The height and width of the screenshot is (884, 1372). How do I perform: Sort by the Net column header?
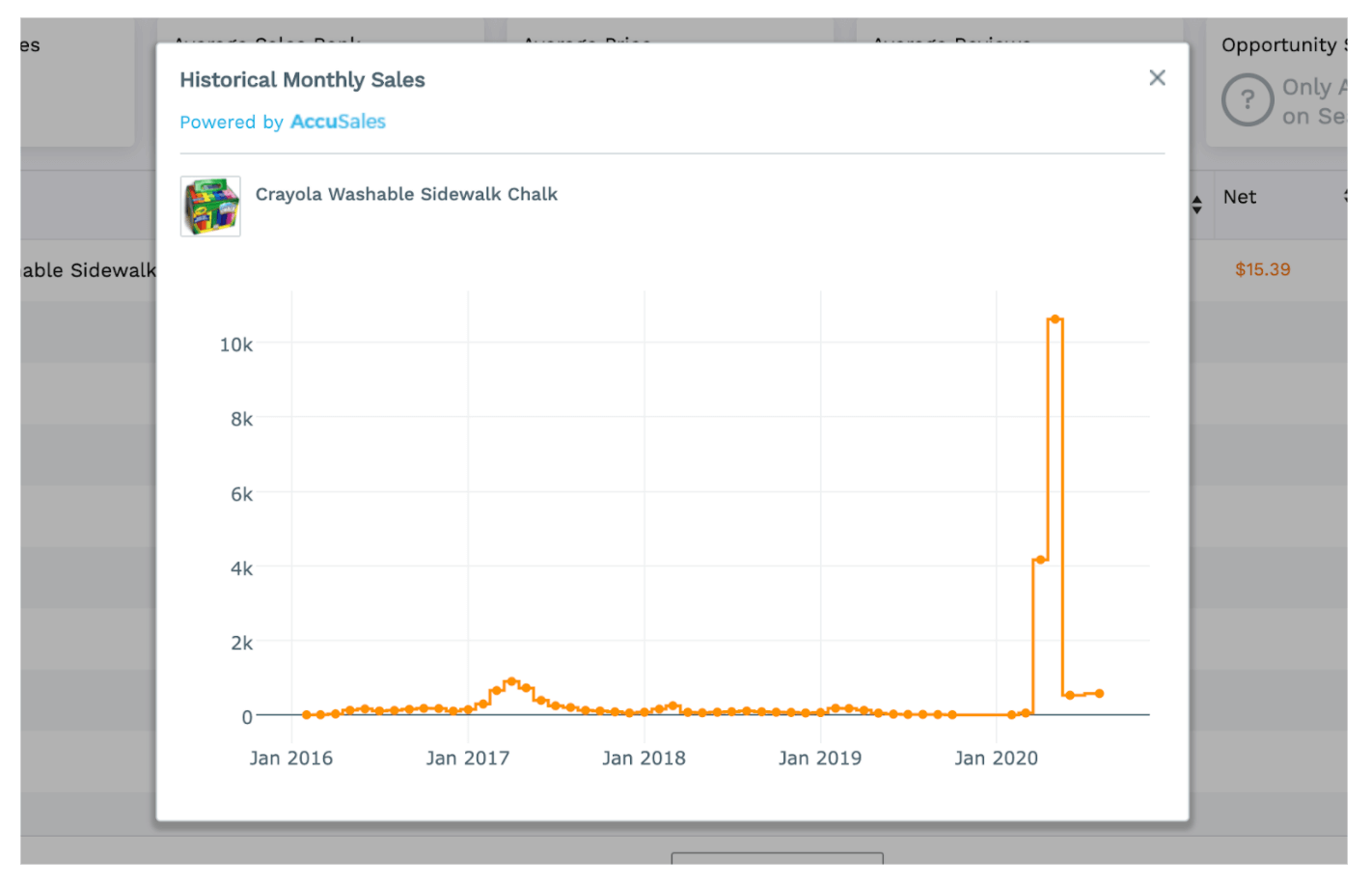click(x=1240, y=197)
